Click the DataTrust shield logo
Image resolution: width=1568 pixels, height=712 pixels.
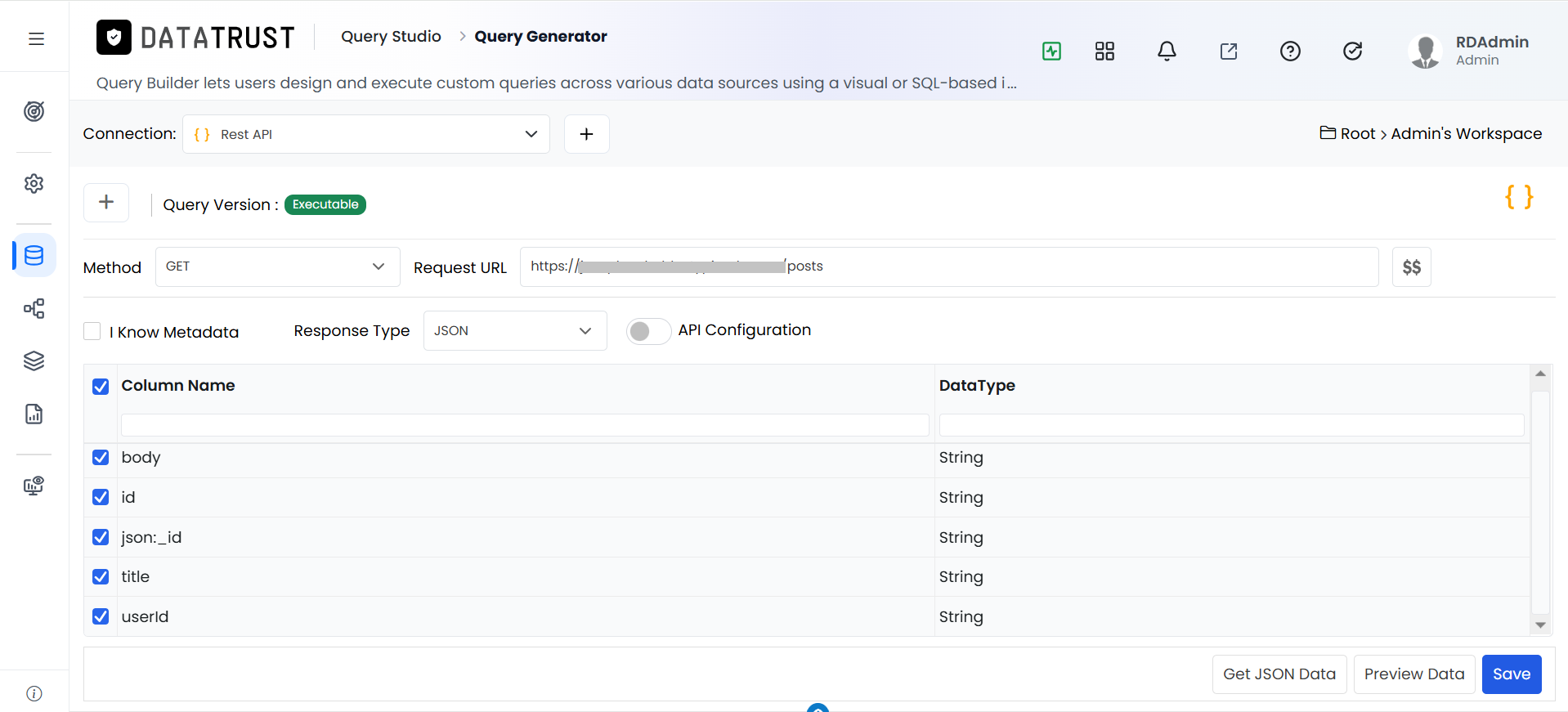pos(114,38)
